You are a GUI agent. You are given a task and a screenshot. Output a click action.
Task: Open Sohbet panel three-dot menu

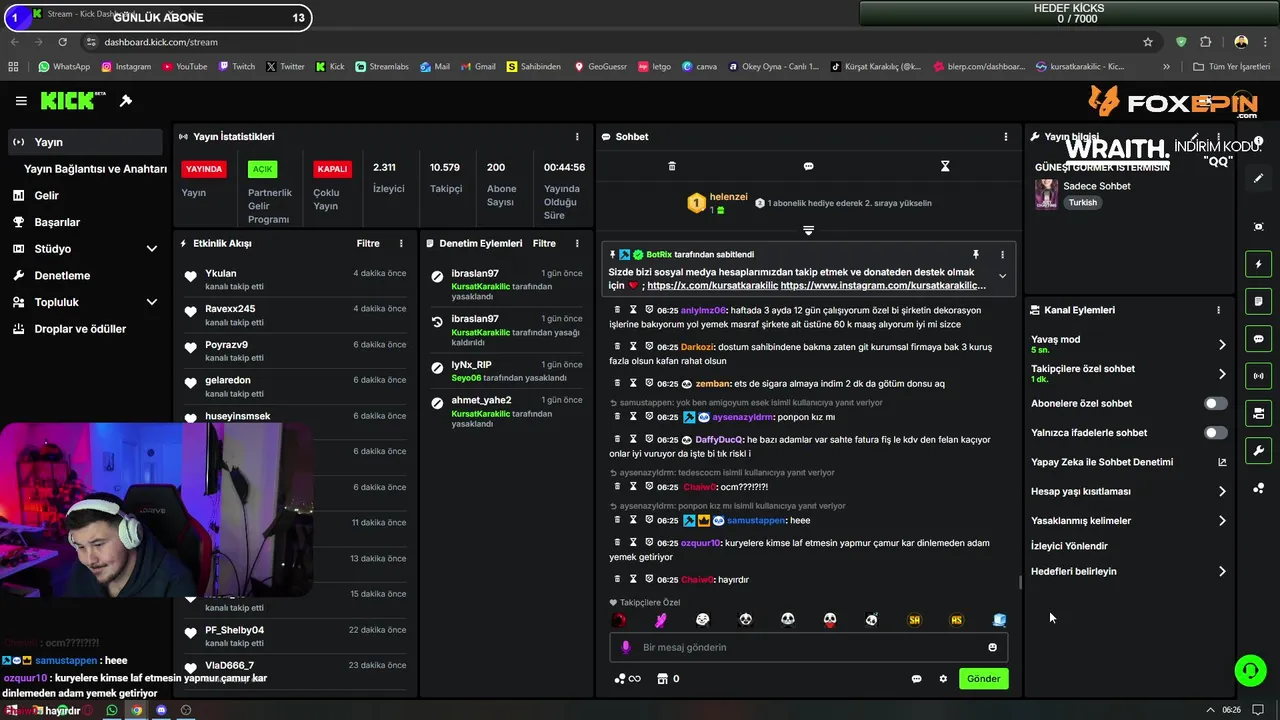1006,137
